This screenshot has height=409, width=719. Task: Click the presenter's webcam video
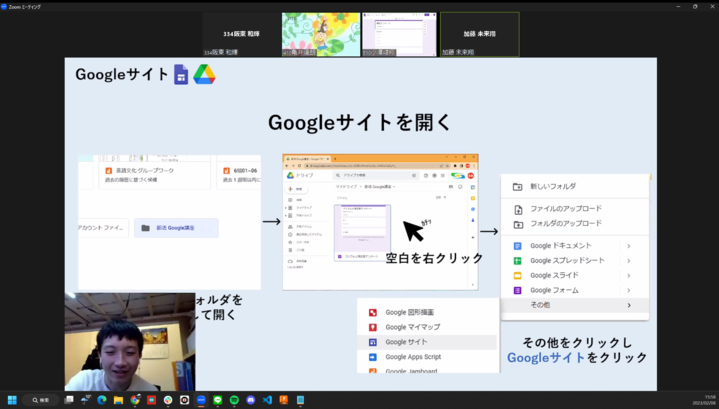click(x=130, y=342)
